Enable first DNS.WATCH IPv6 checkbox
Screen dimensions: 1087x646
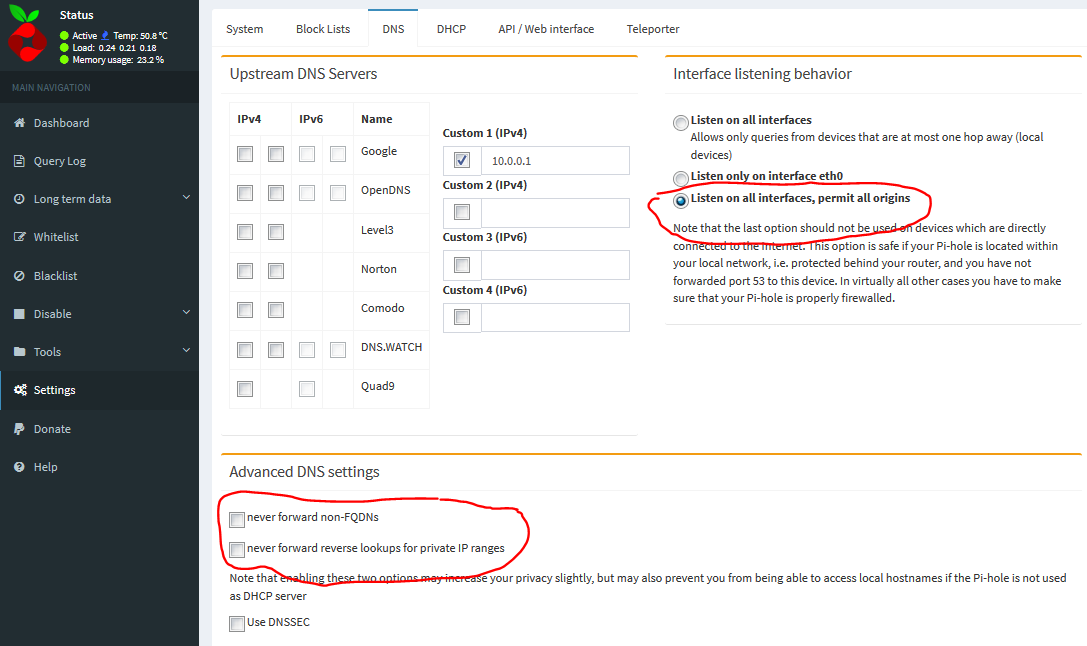point(307,350)
